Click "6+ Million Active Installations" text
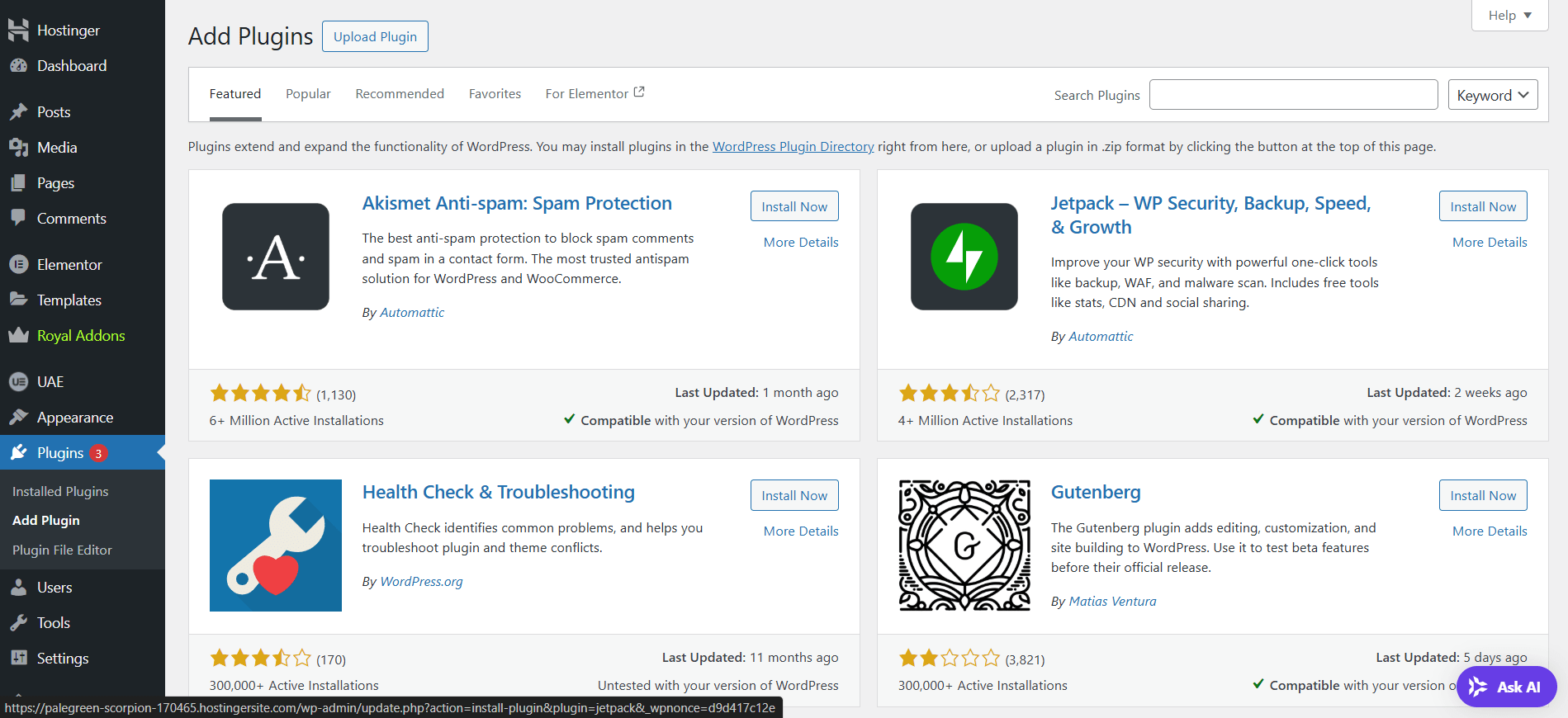This screenshot has height=718, width=1568. [296, 421]
